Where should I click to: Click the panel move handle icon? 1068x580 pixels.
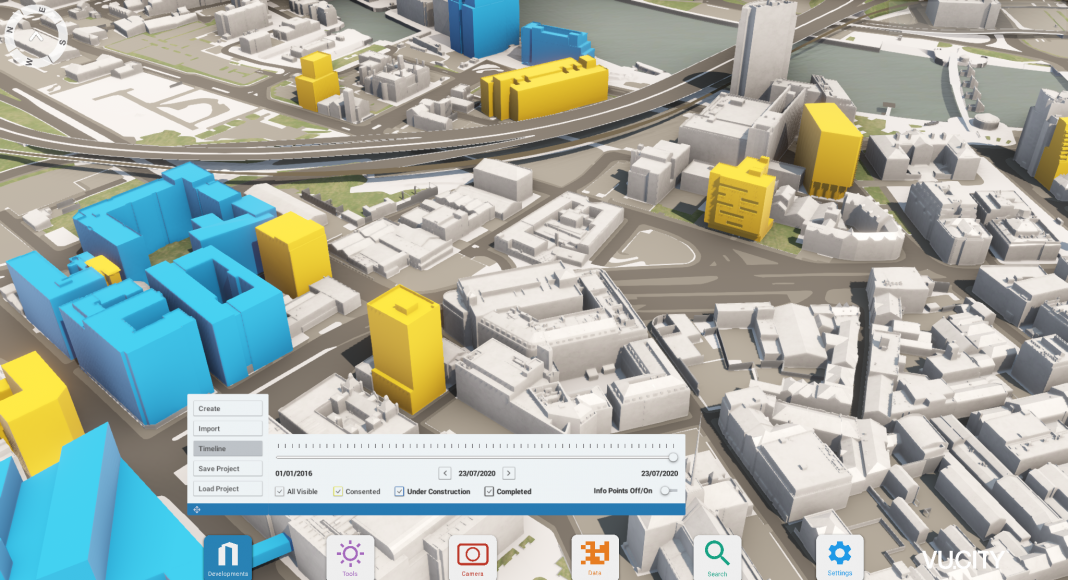pos(196,509)
